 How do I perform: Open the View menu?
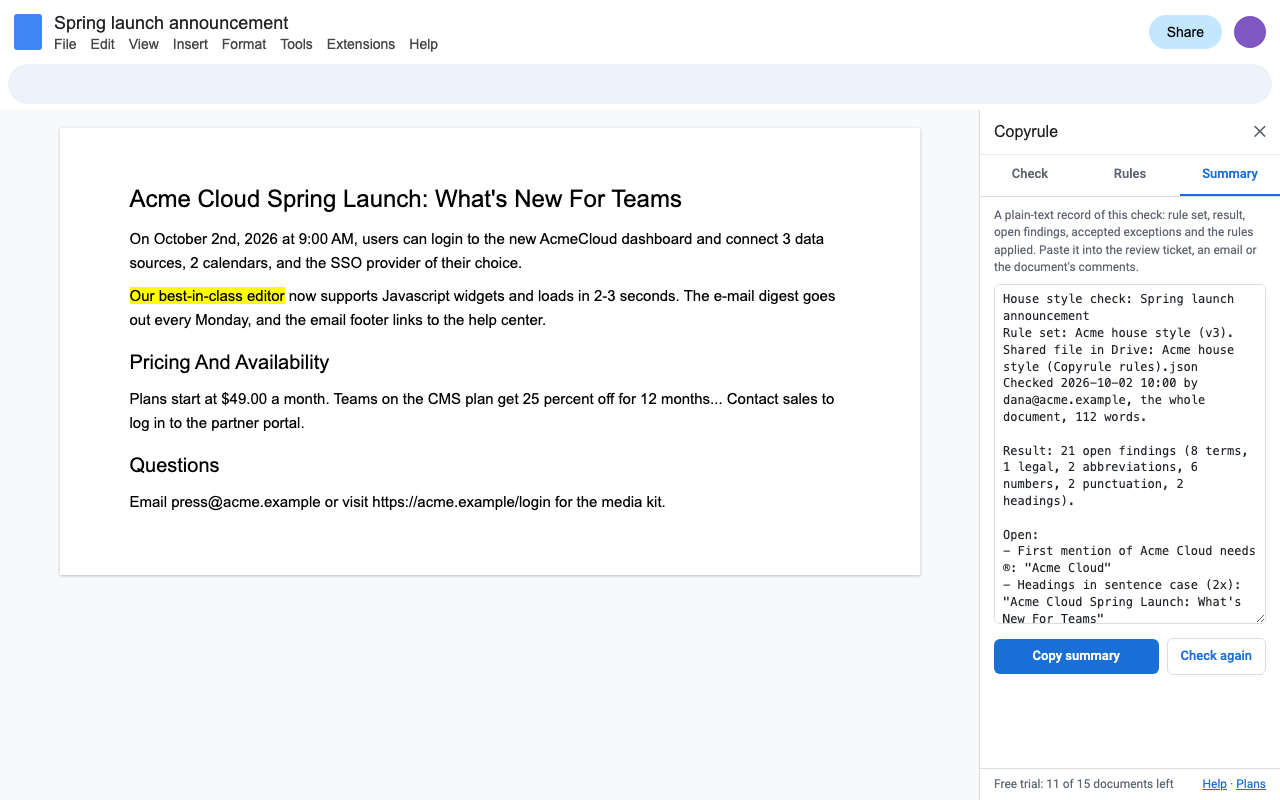pos(144,44)
